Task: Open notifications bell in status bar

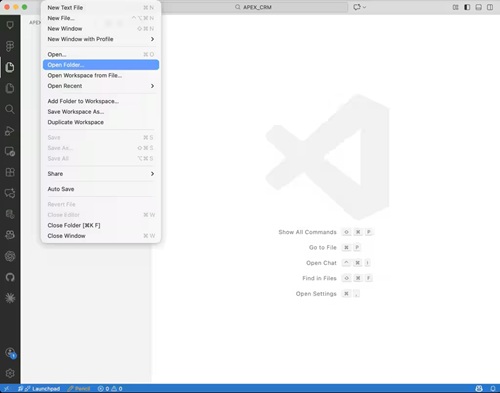Action: [493, 389]
